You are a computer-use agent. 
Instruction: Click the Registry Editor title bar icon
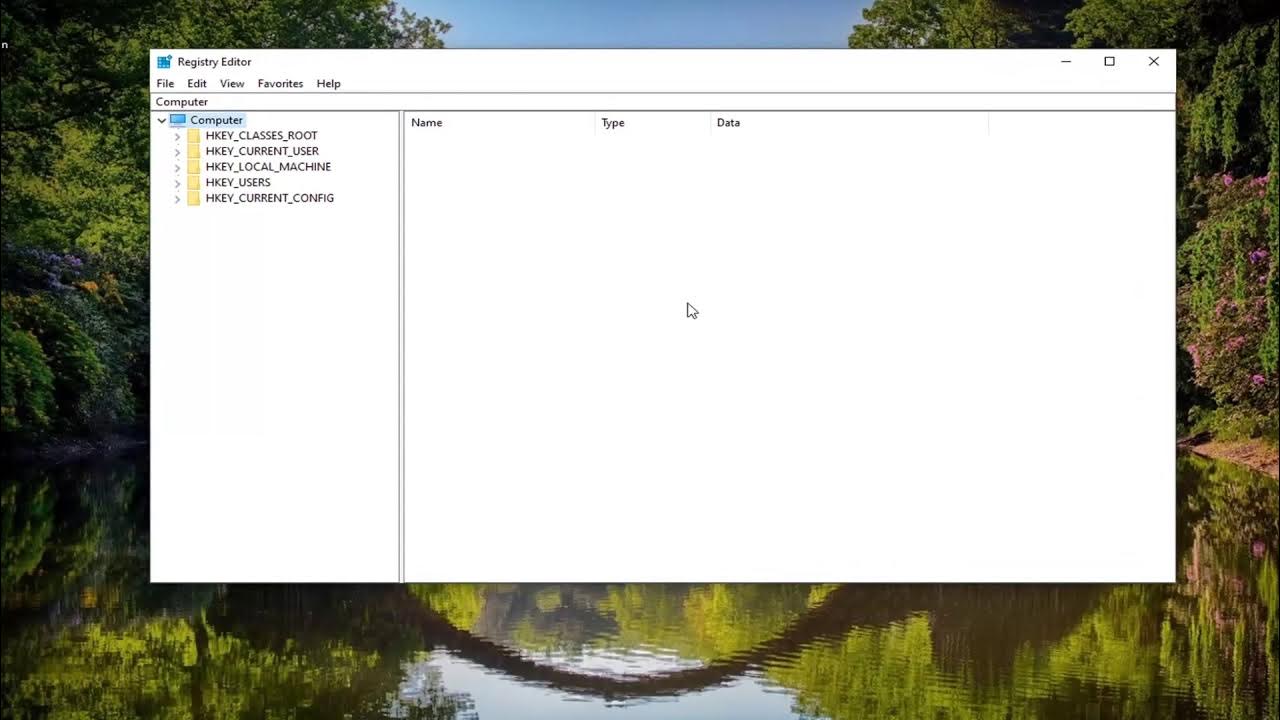pyautogui.click(x=164, y=62)
